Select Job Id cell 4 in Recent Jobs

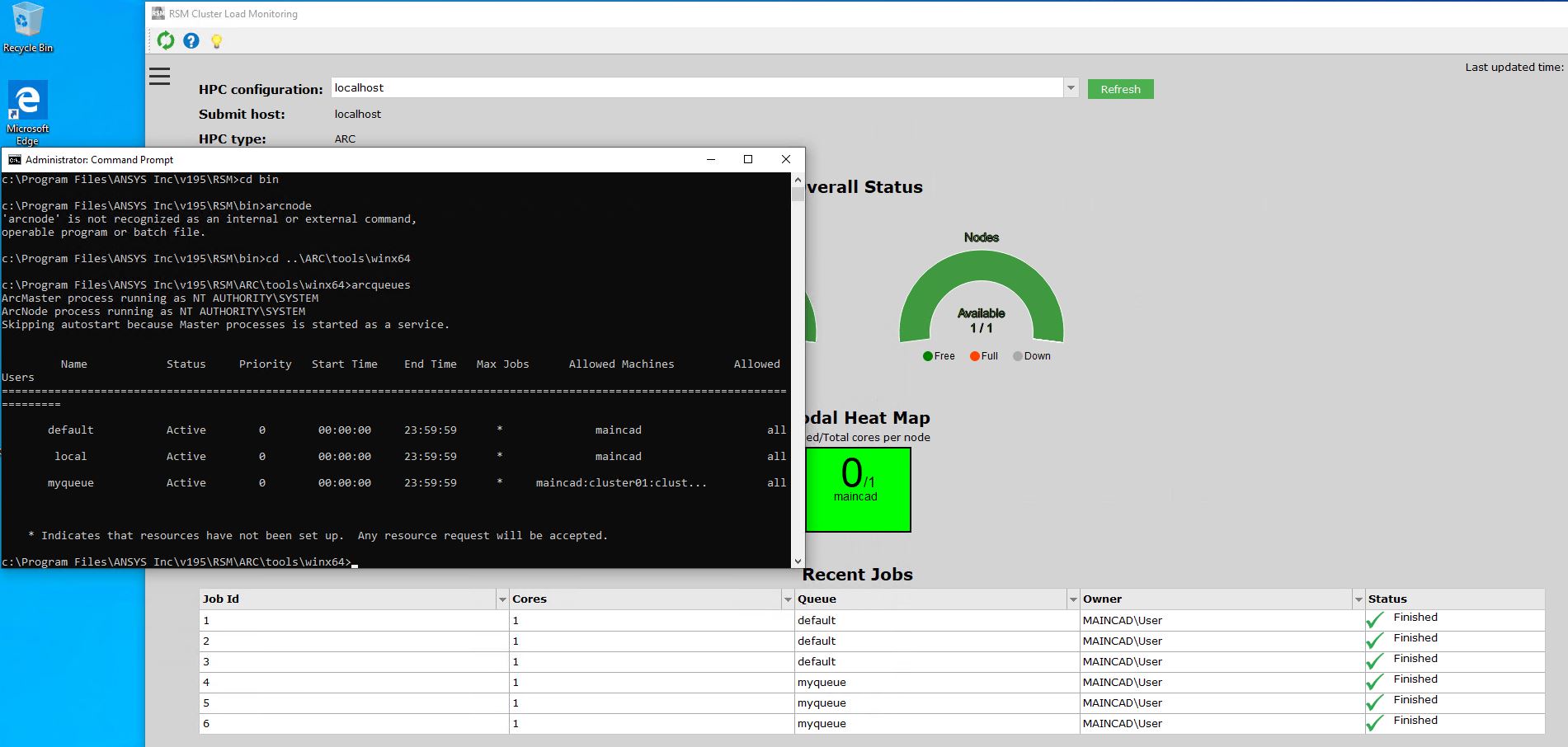point(354,682)
